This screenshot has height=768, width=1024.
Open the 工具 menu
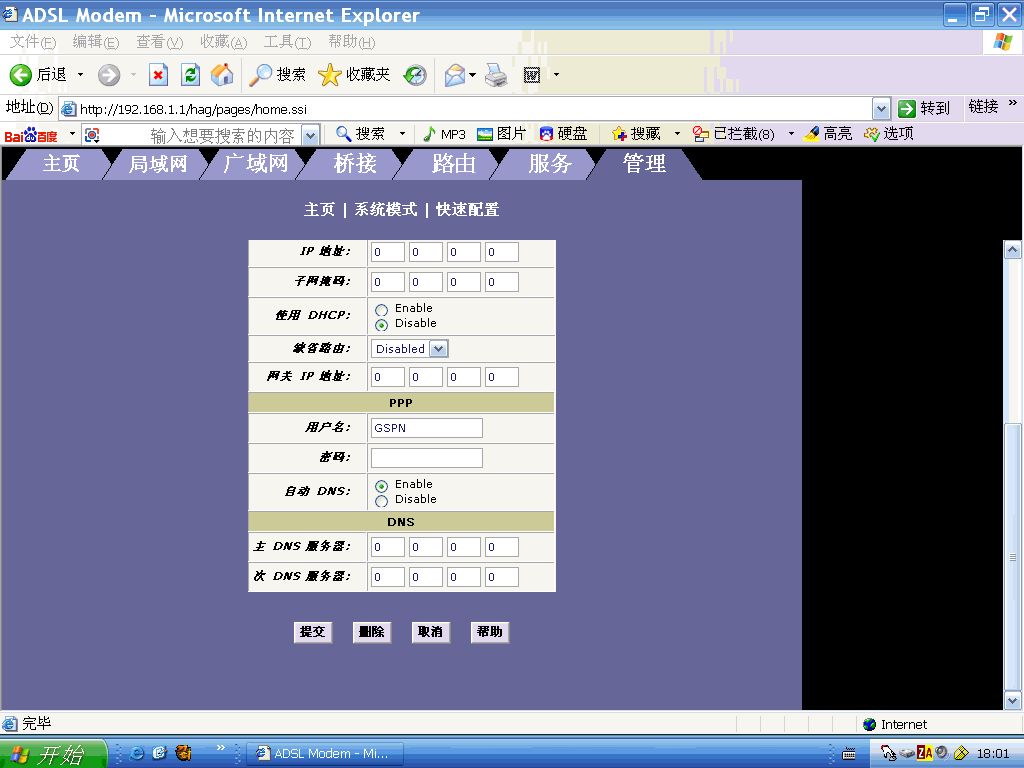(x=286, y=42)
